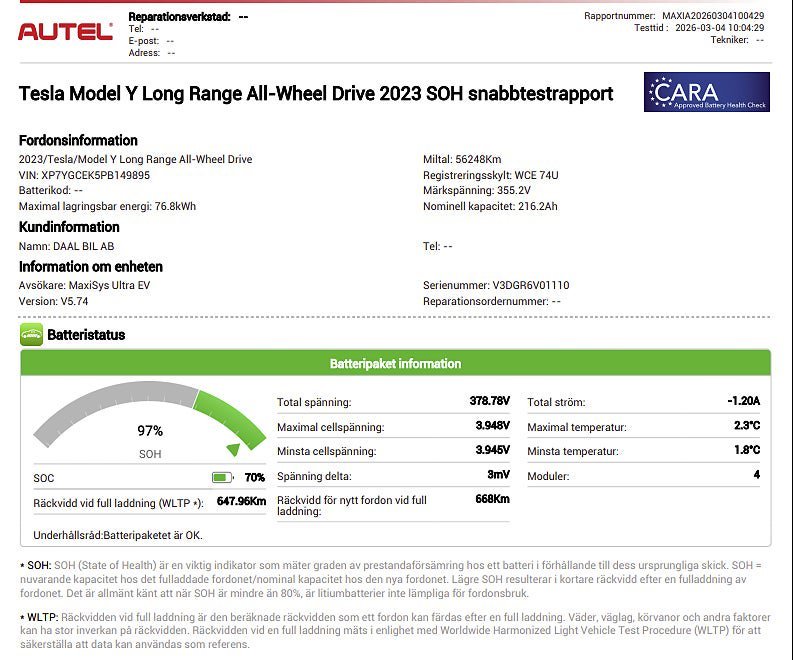
Task: Click the green car icon beside Batteristatus
Action: click(31, 335)
